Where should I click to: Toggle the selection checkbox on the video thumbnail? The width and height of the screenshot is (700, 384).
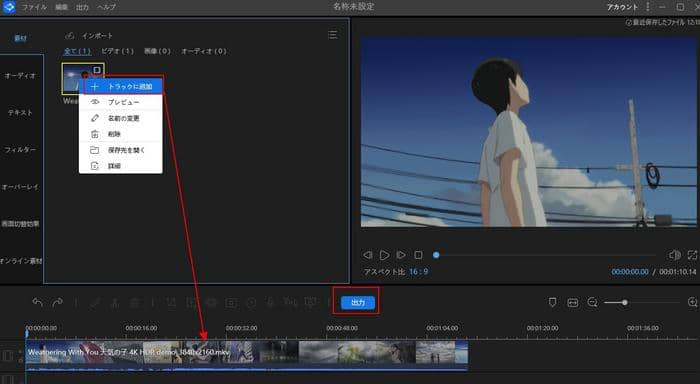(x=97, y=70)
